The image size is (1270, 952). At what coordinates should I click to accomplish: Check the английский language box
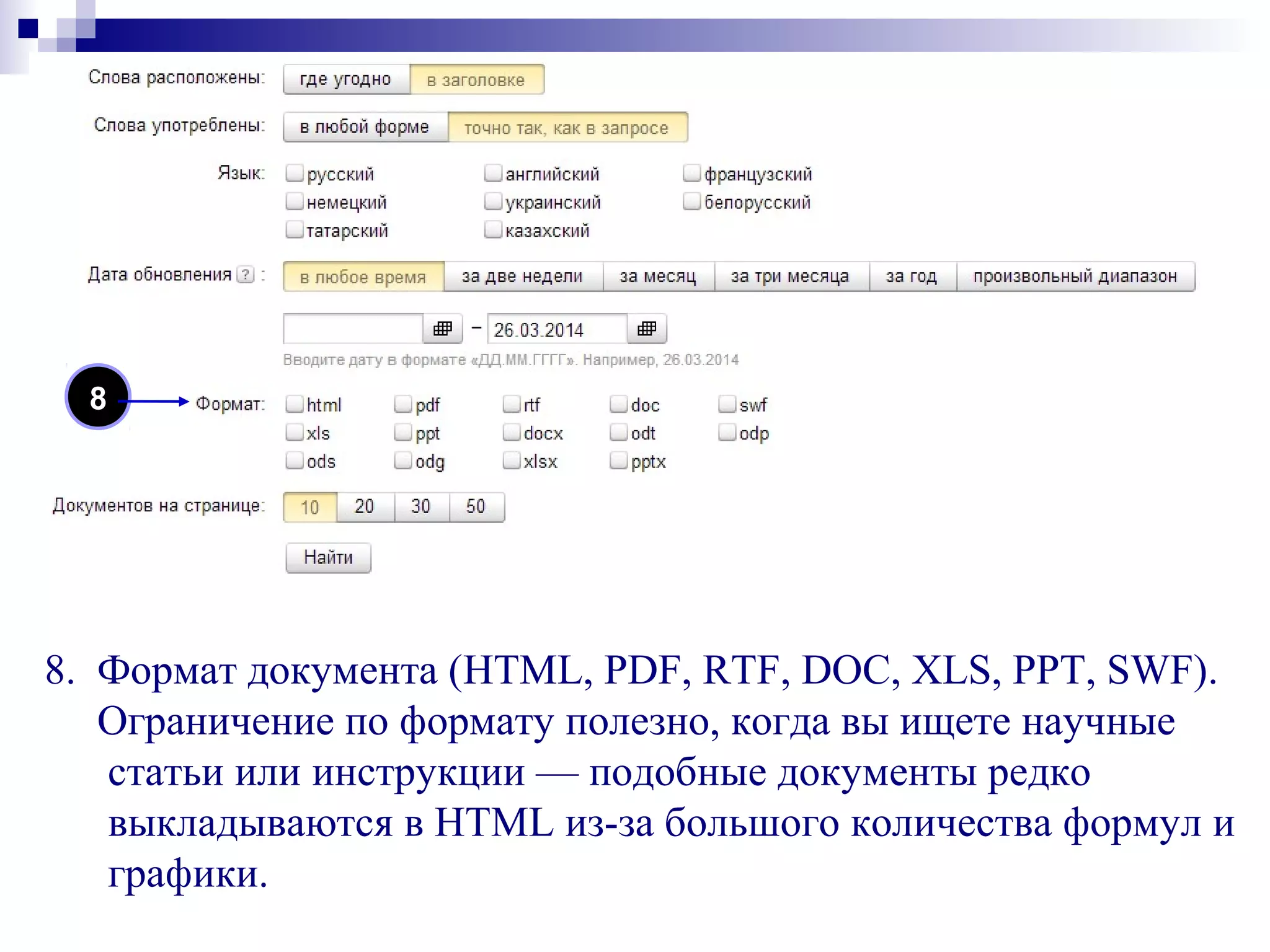pyautogui.click(x=493, y=173)
